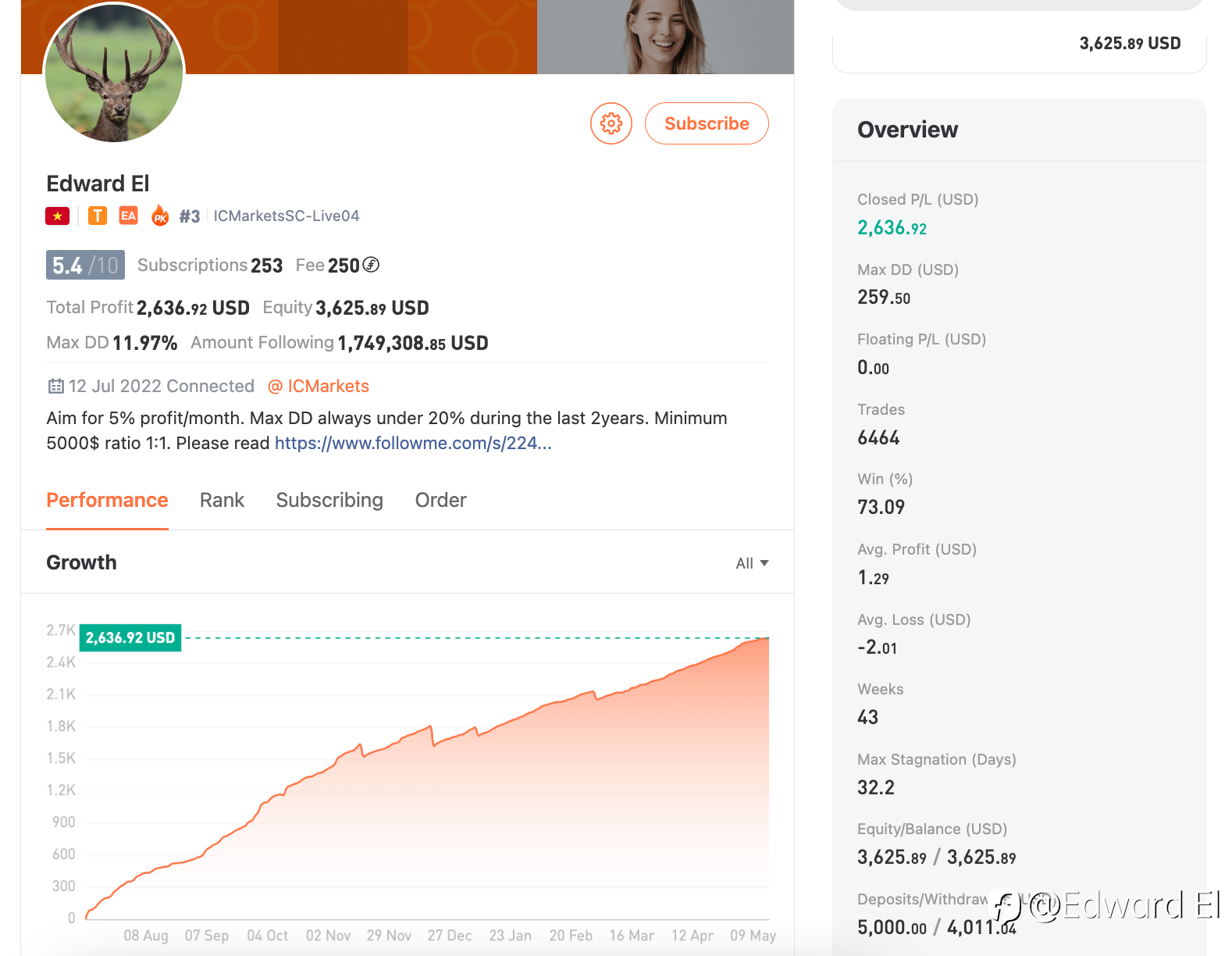The width and height of the screenshot is (1232, 956).
Task: Select the Vietnam flag icon
Action: (x=58, y=216)
